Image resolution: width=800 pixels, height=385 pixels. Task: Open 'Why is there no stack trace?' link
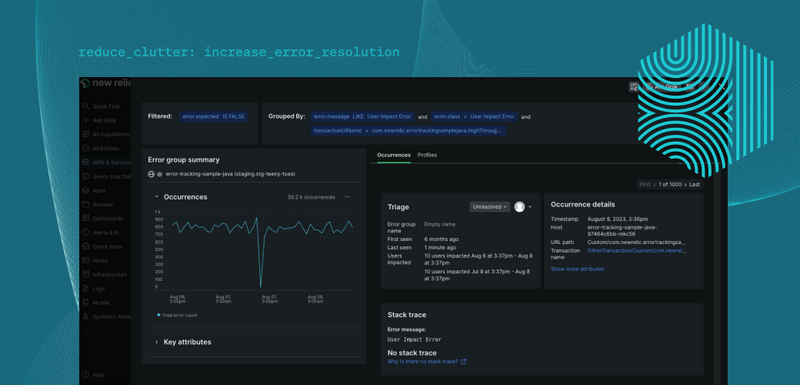point(423,362)
